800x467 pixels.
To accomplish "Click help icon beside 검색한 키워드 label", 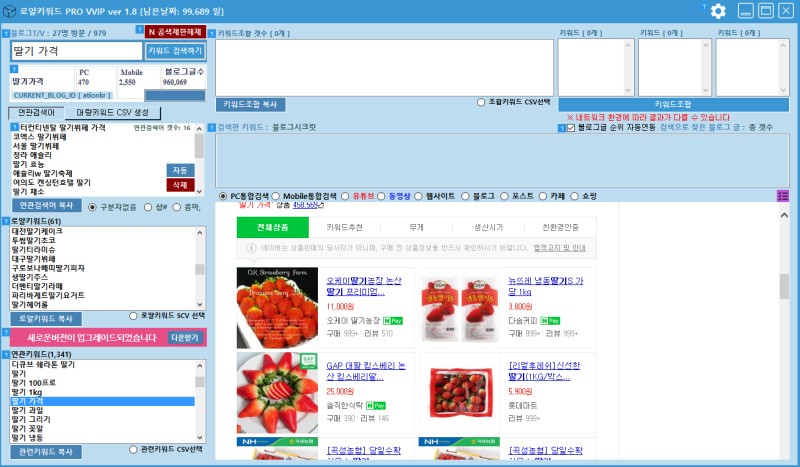I will pos(212,127).
